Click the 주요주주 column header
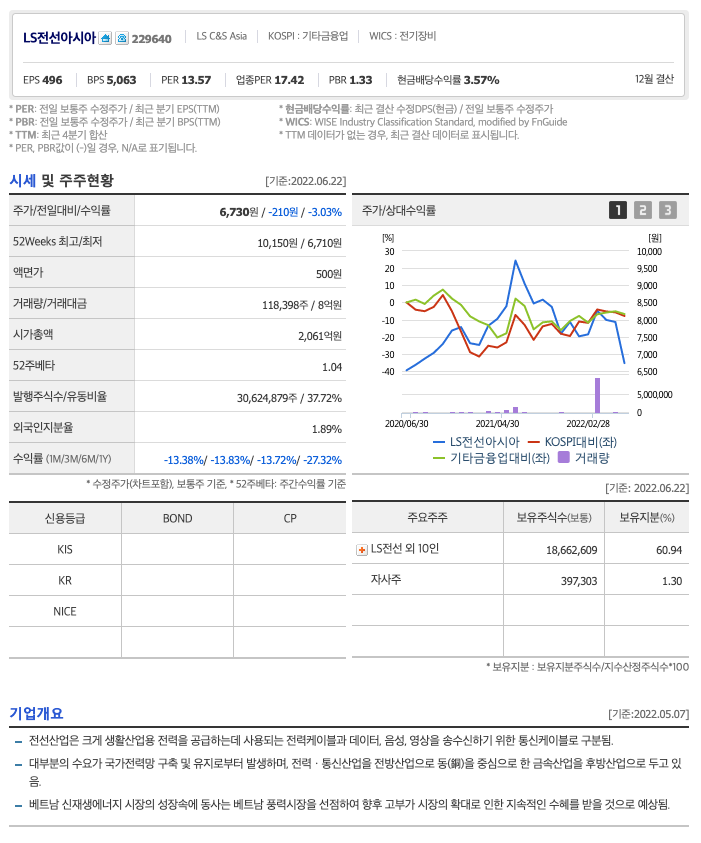 tap(427, 517)
